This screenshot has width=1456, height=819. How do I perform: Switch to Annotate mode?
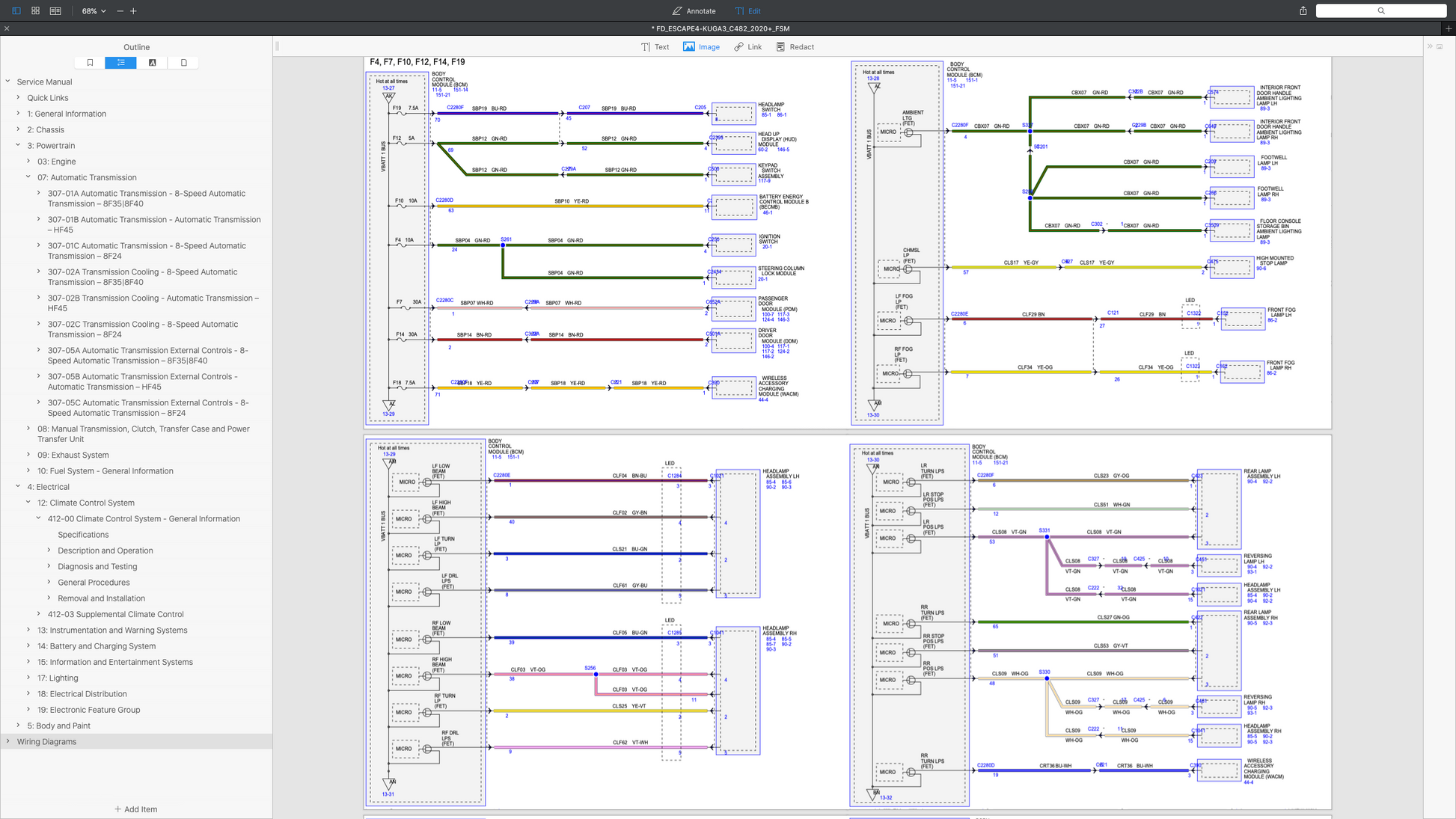[694, 11]
